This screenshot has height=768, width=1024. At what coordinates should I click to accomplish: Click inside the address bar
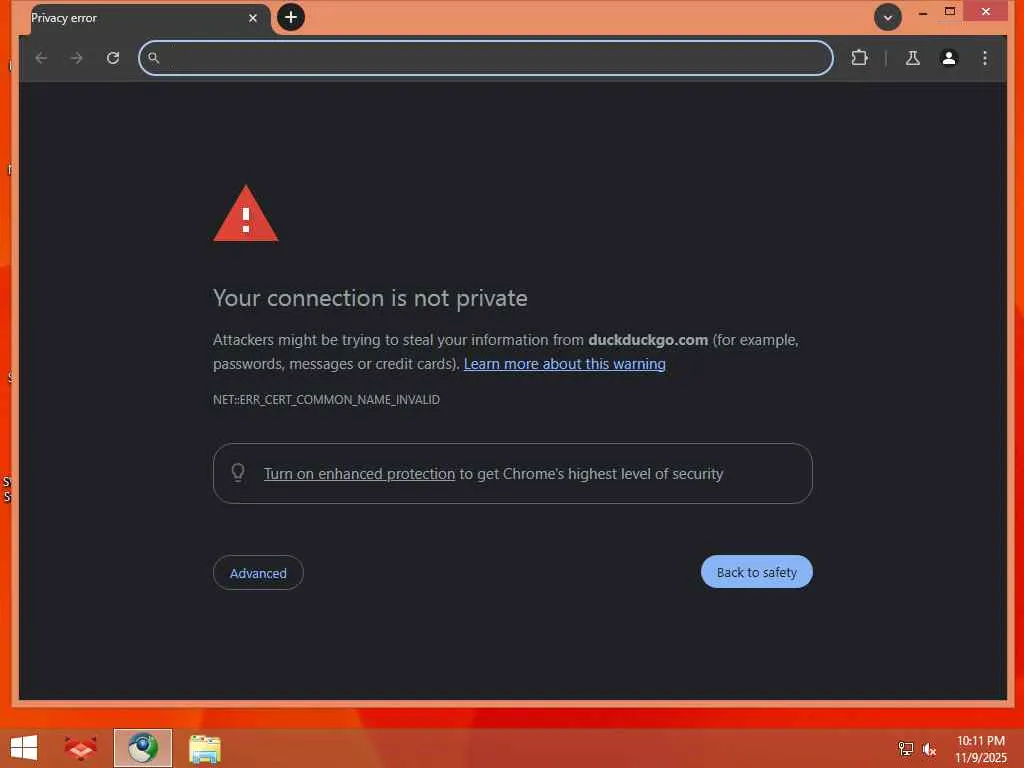pyautogui.click(x=486, y=58)
